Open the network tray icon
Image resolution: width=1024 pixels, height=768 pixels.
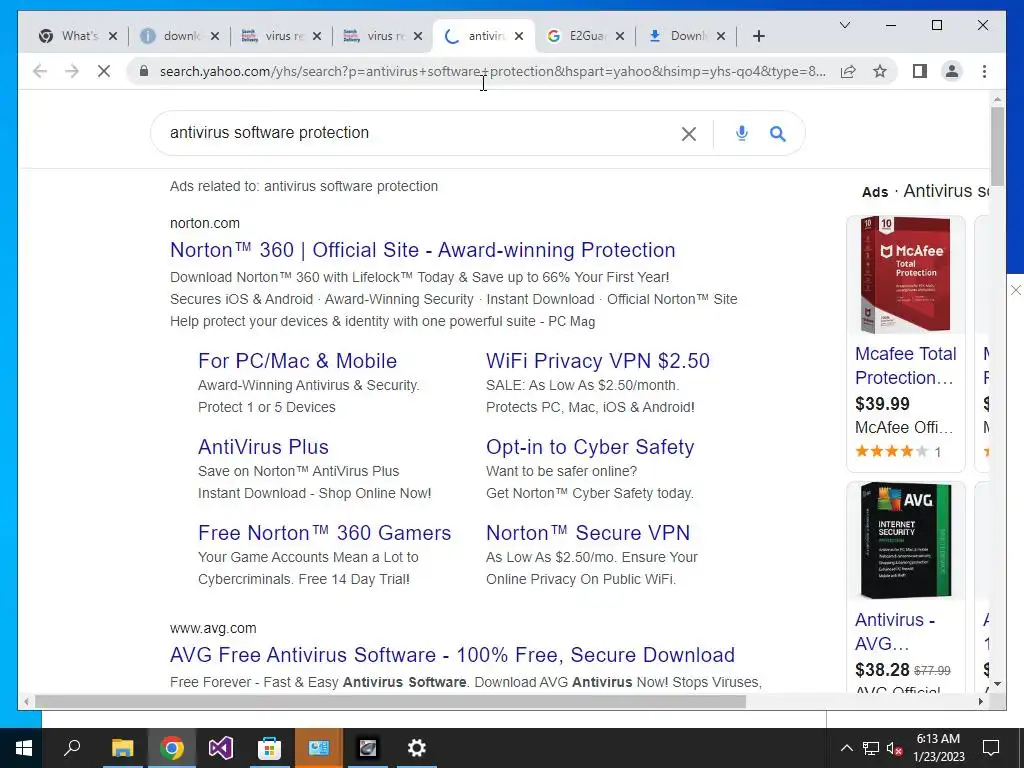[x=871, y=748]
